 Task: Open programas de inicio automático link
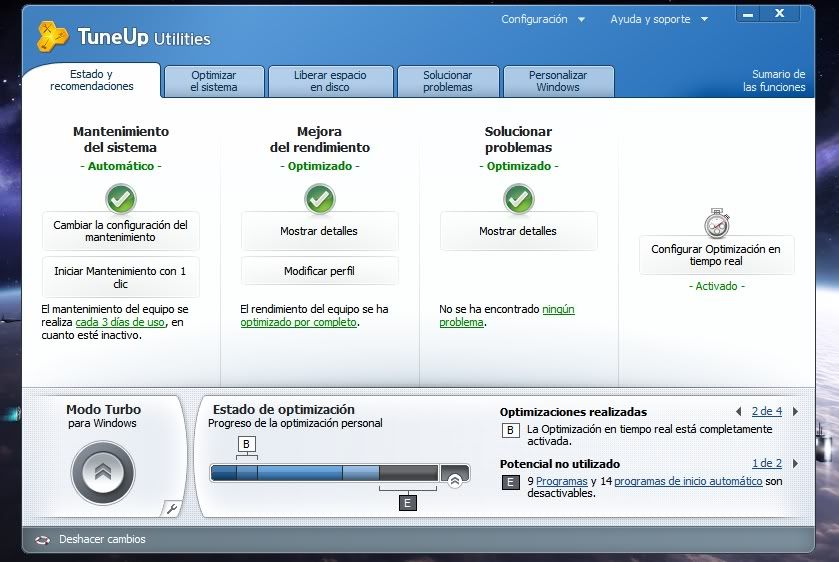[x=688, y=481]
